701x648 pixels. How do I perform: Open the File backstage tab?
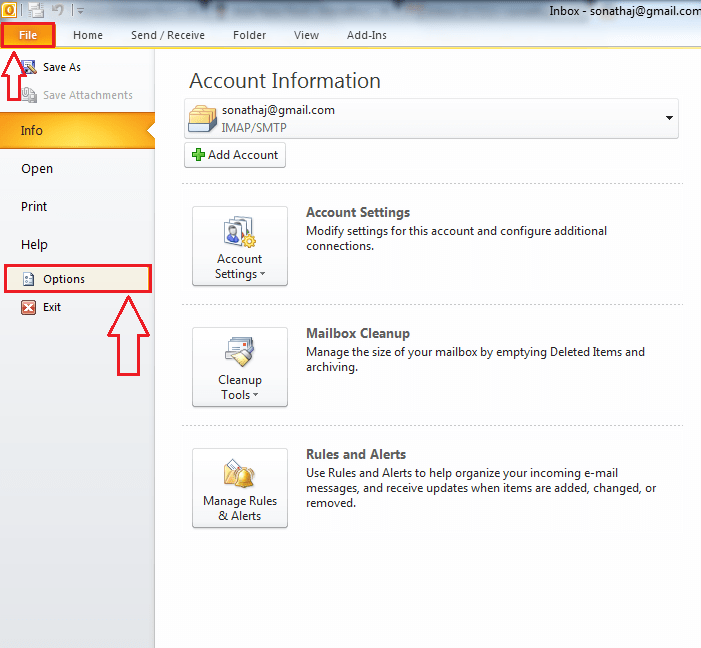[x=28, y=35]
